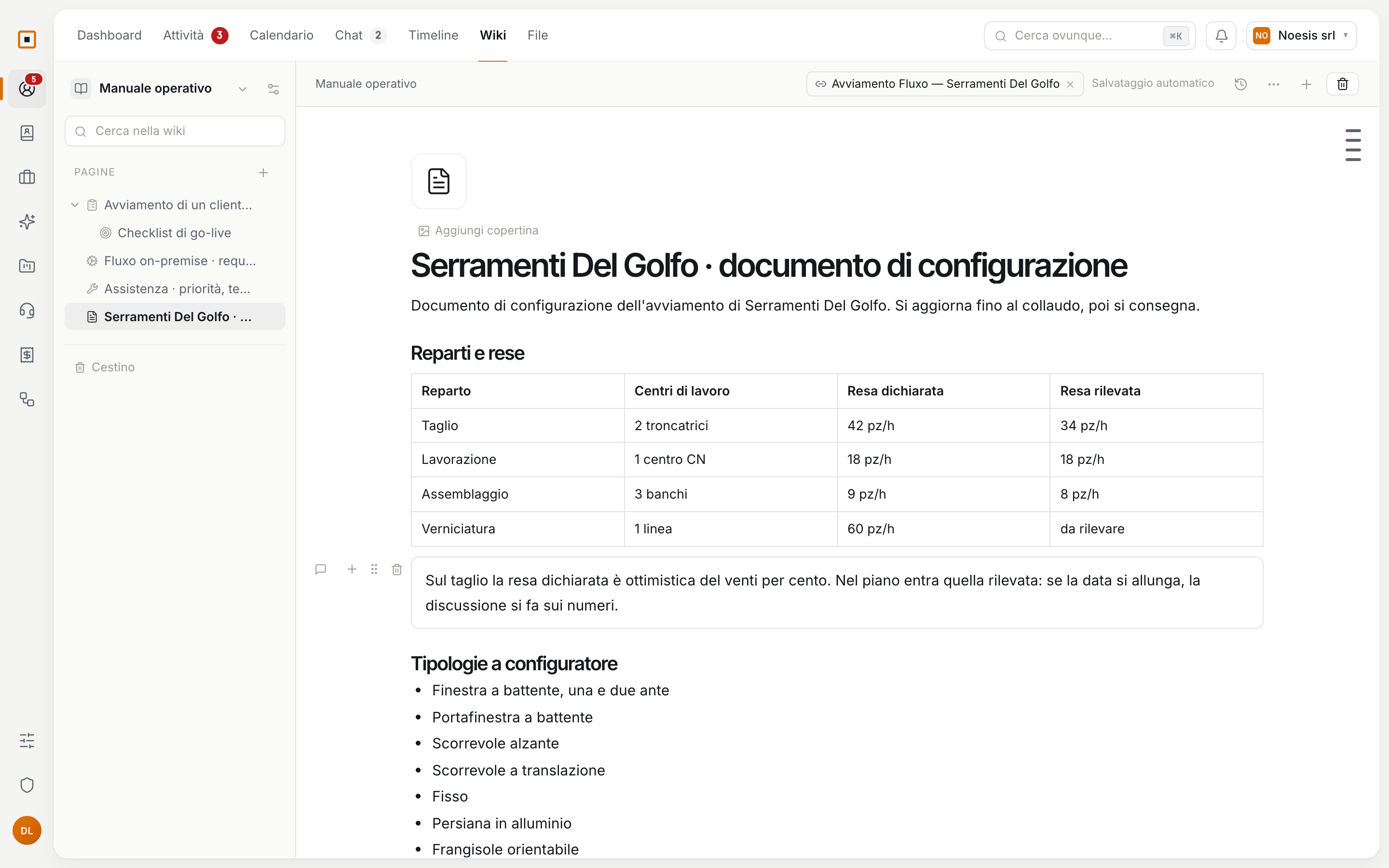Image resolution: width=1389 pixels, height=868 pixels.
Task: Add a block before the paragraph
Action: click(352, 569)
